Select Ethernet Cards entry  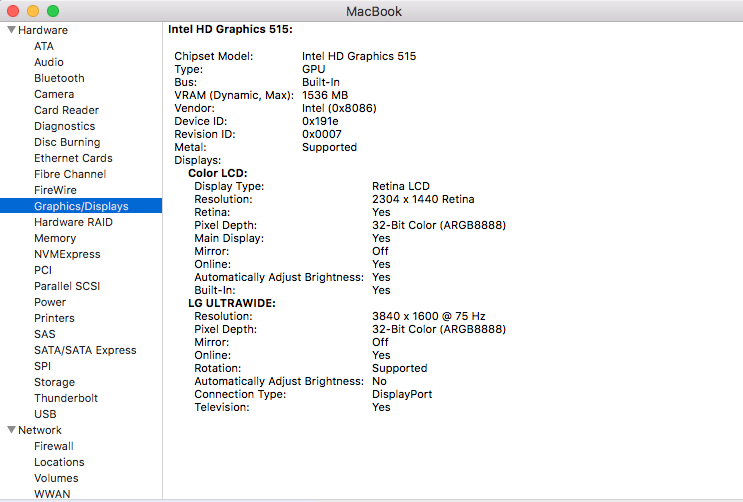point(73,158)
